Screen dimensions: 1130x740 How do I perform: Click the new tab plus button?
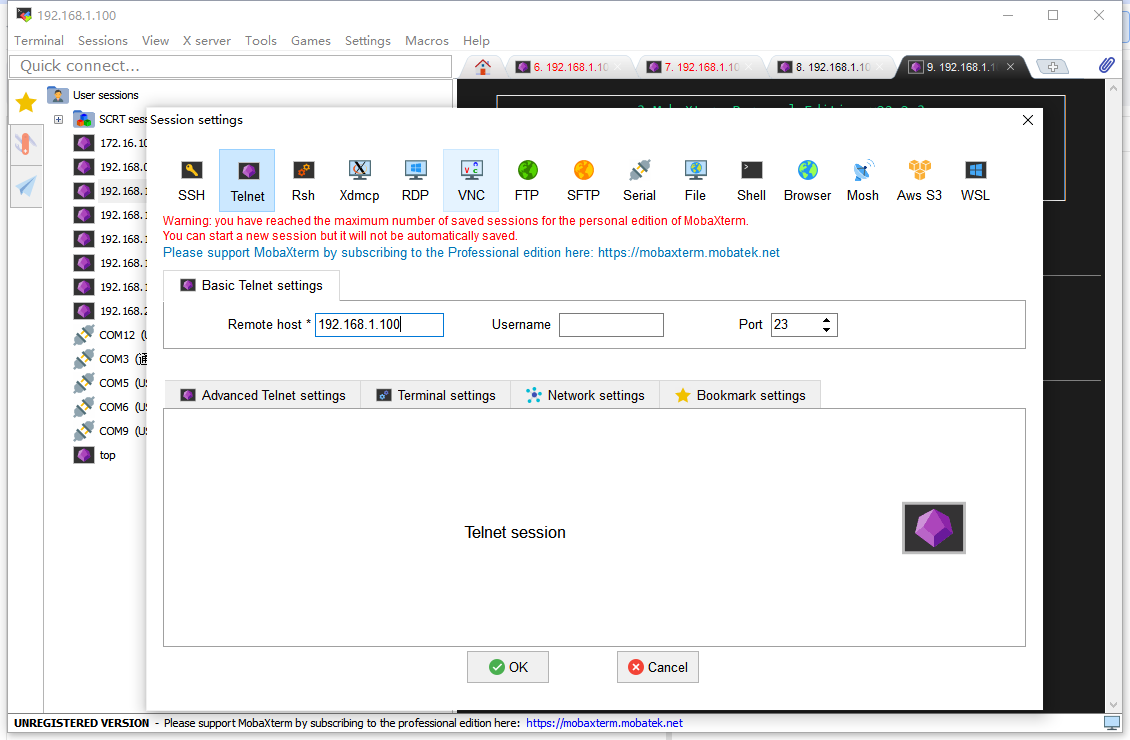[1052, 67]
